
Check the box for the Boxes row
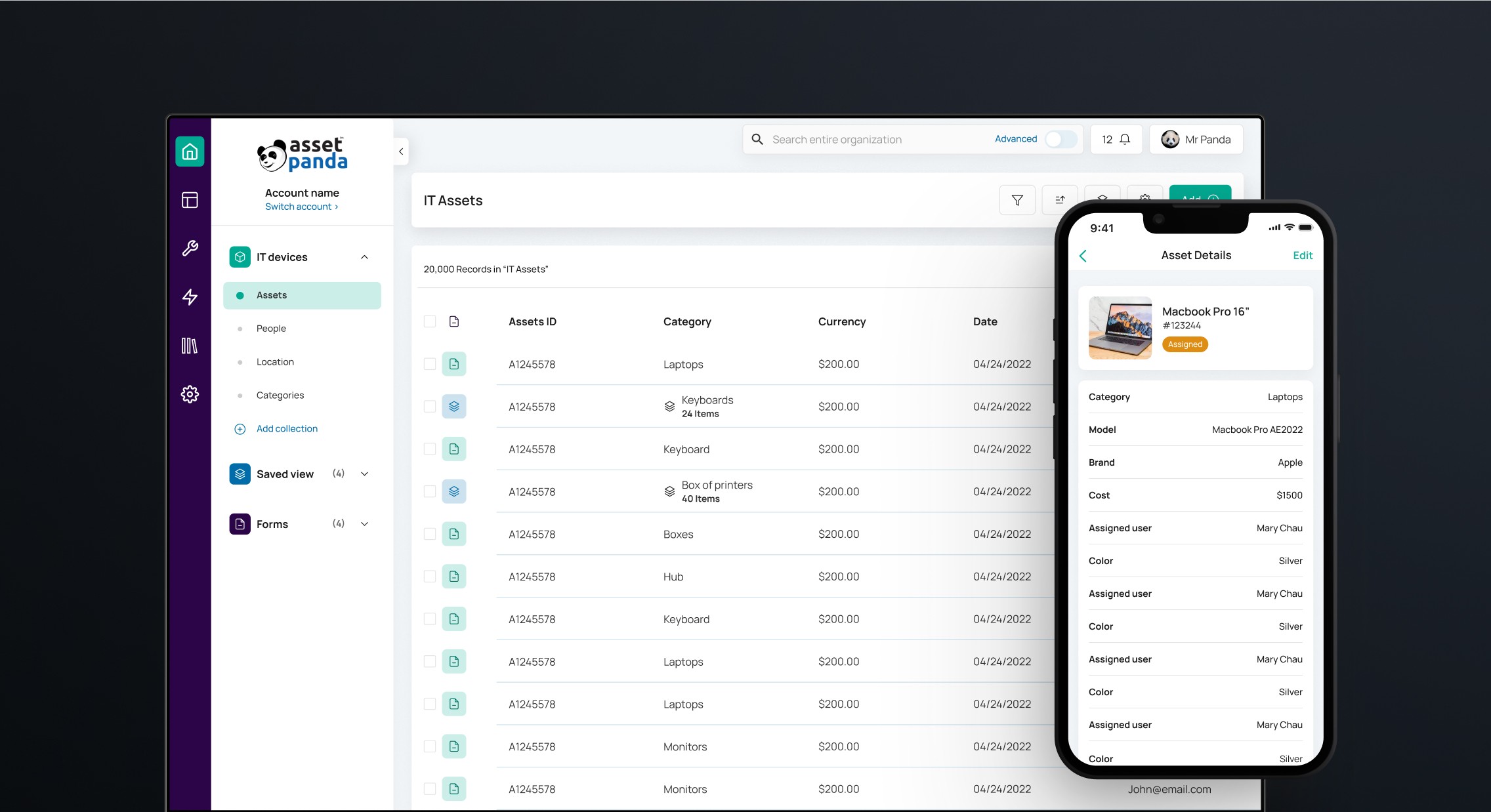pyautogui.click(x=430, y=534)
